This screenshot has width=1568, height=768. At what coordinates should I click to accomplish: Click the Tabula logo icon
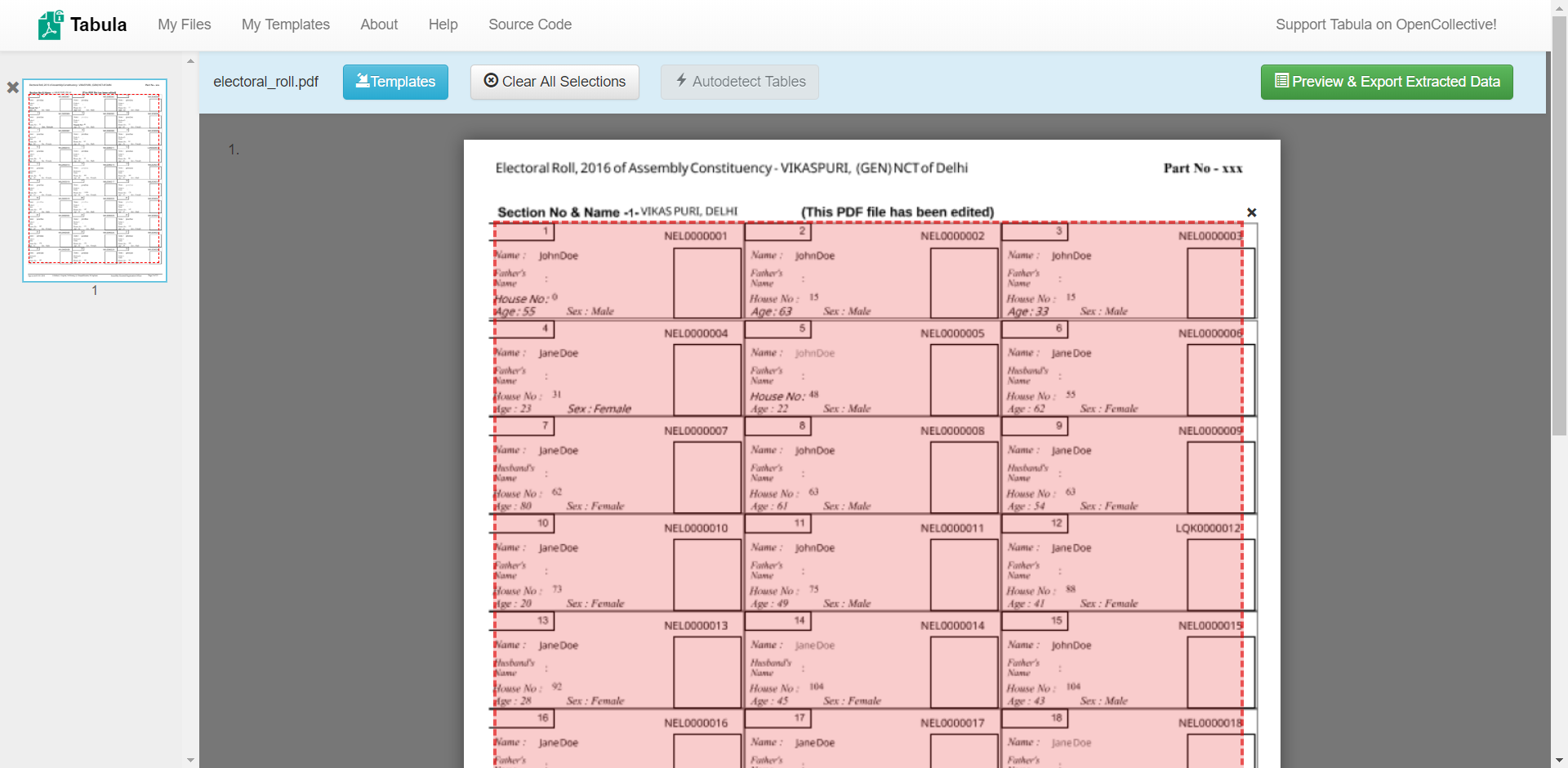click(x=50, y=25)
